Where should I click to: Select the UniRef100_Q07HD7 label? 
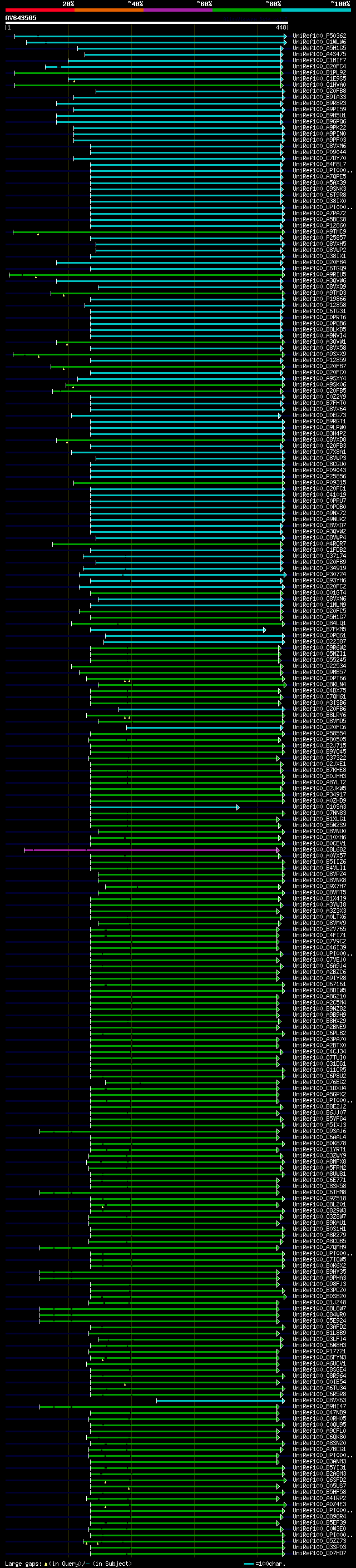(x=319, y=1554)
